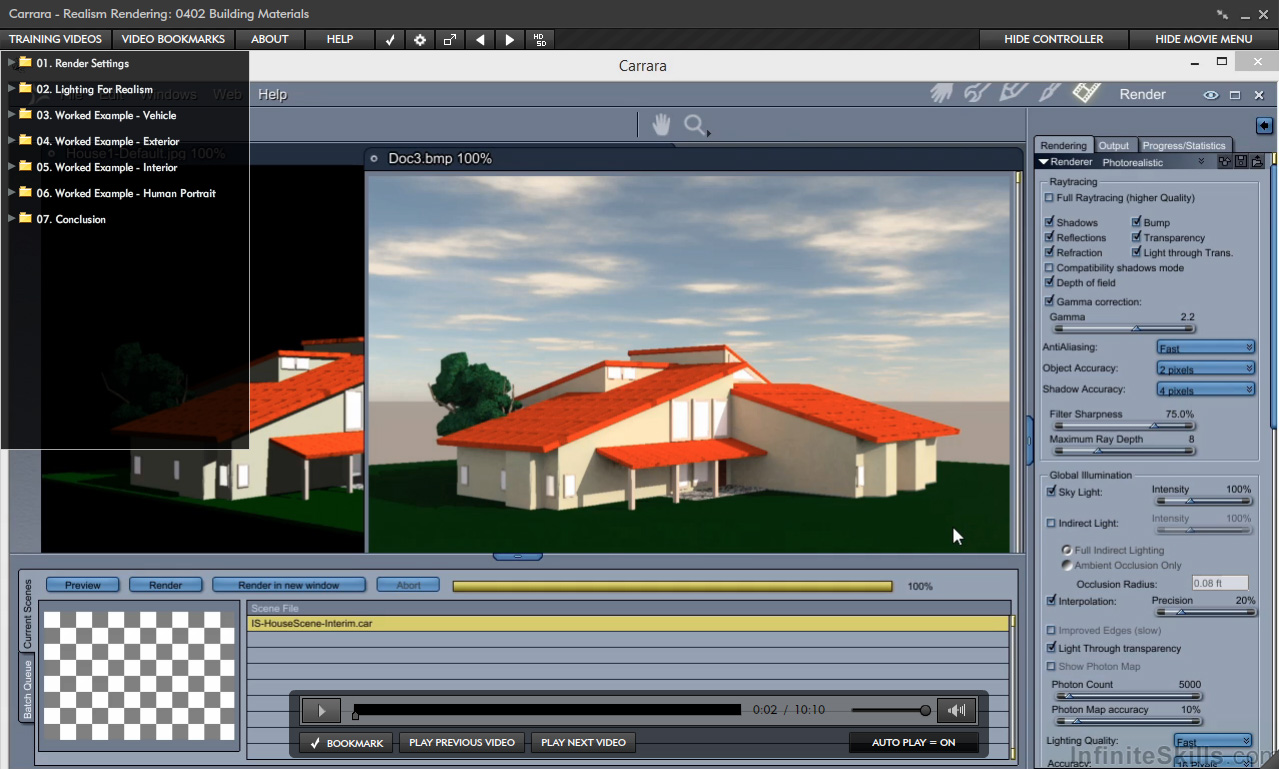Select Full Indirect Lighting radio button
Screen dimensions: 1279x769
pos(1067,550)
